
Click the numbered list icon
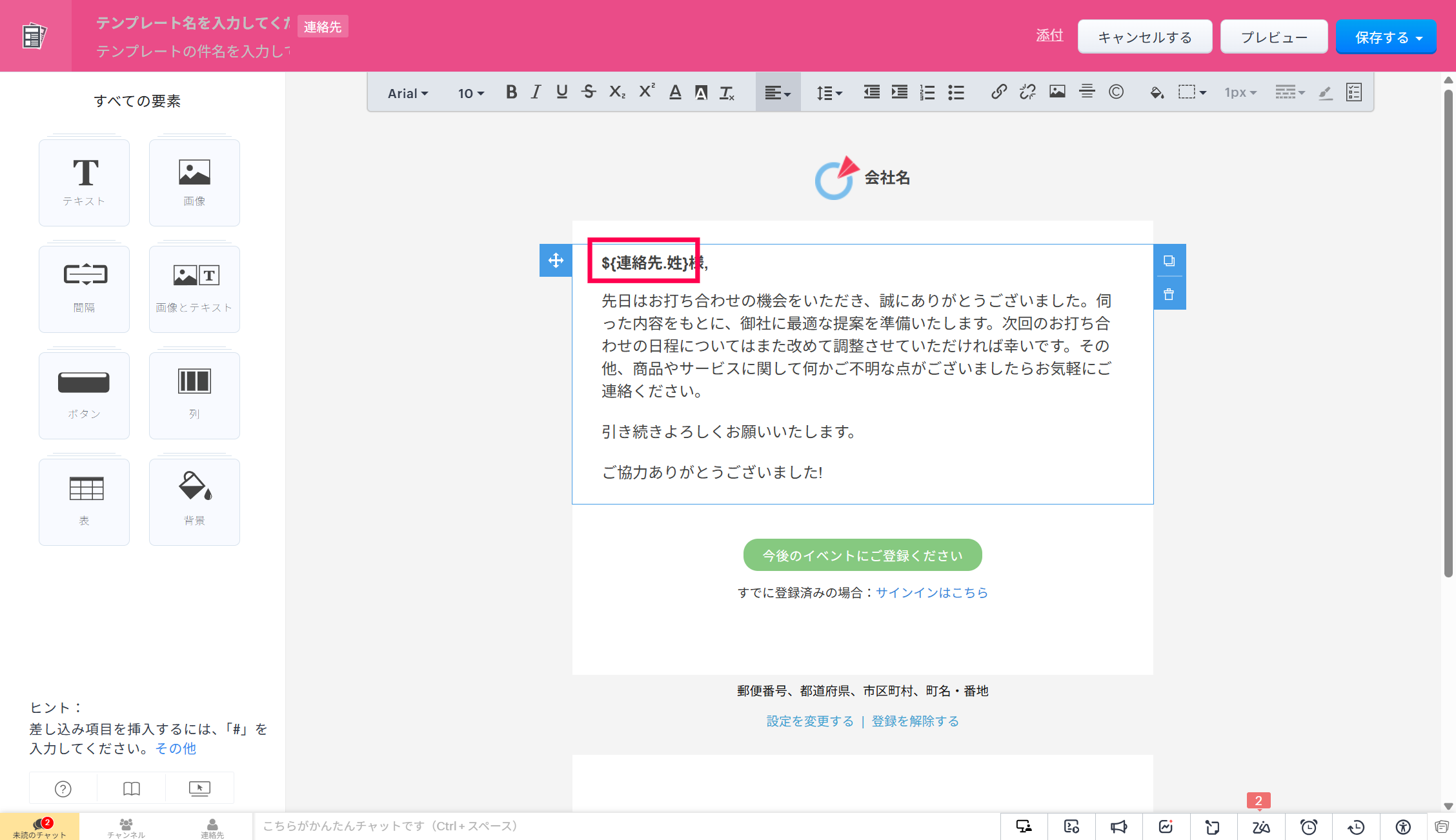[927, 92]
